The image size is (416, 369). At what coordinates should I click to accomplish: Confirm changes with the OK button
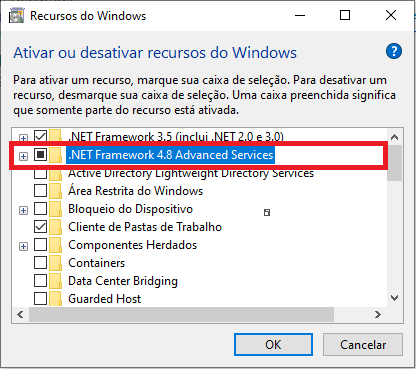click(273, 345)
